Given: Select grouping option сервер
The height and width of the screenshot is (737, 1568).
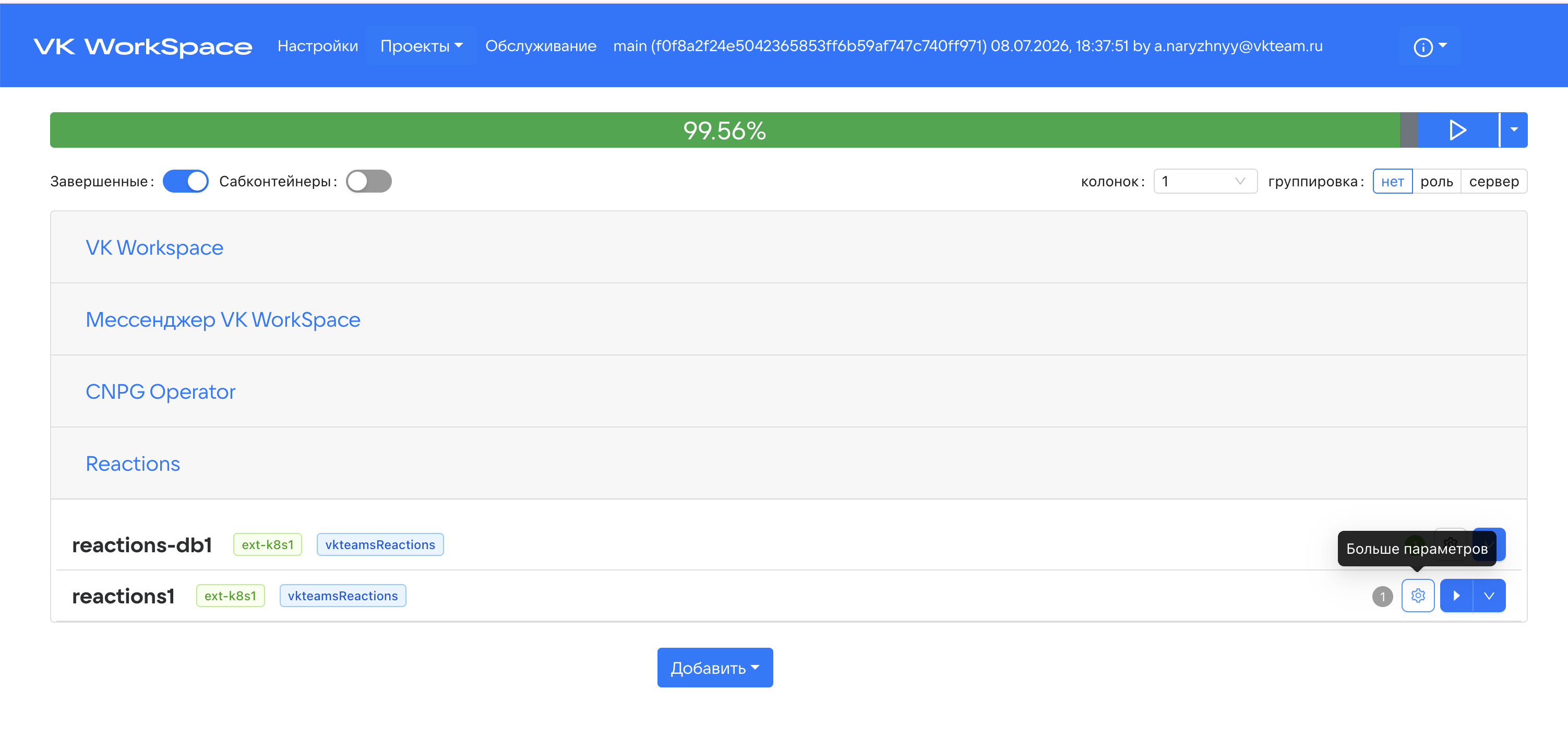Looking at the screenshot, I should pyautogui.click(x=1494, y=181).
